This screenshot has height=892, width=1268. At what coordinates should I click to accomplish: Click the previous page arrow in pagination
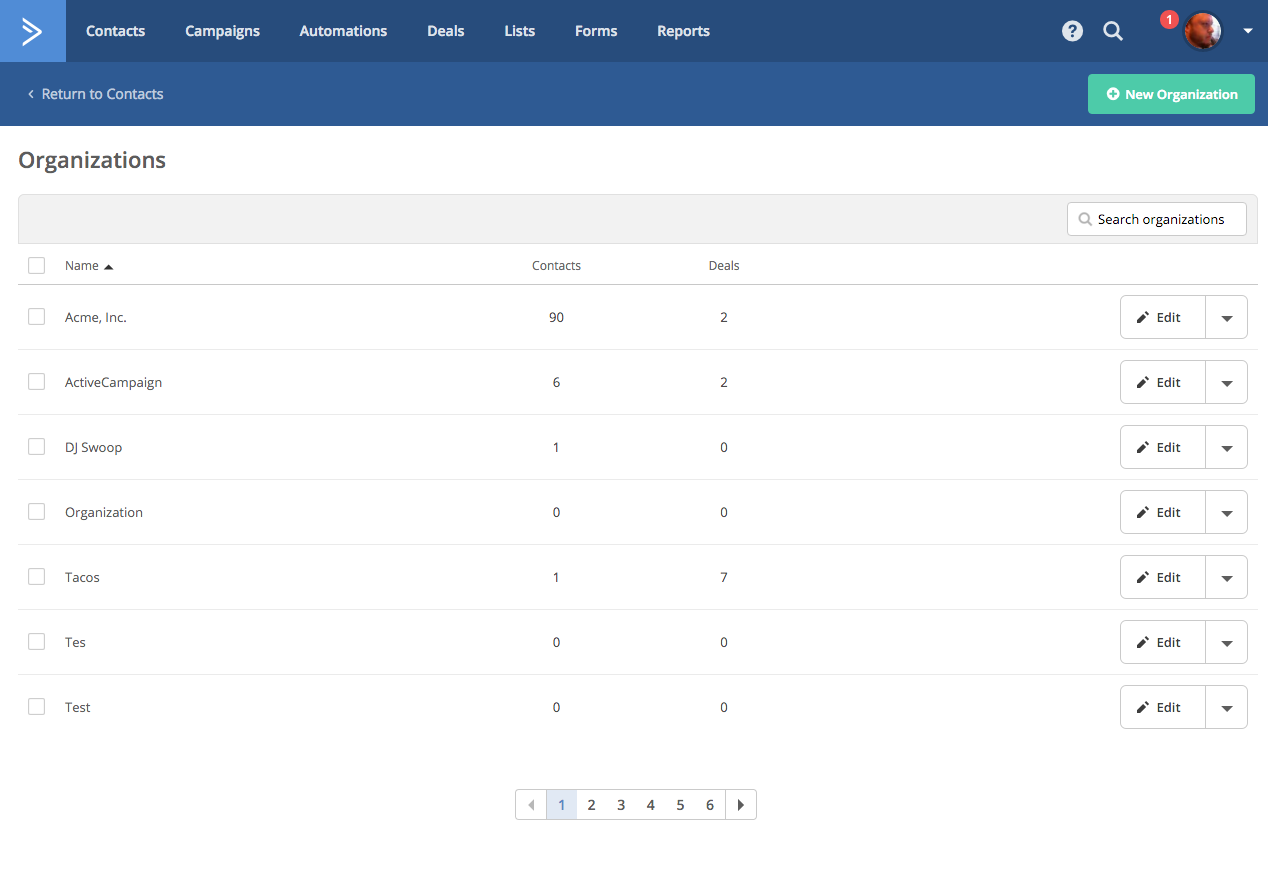[531, 805]
